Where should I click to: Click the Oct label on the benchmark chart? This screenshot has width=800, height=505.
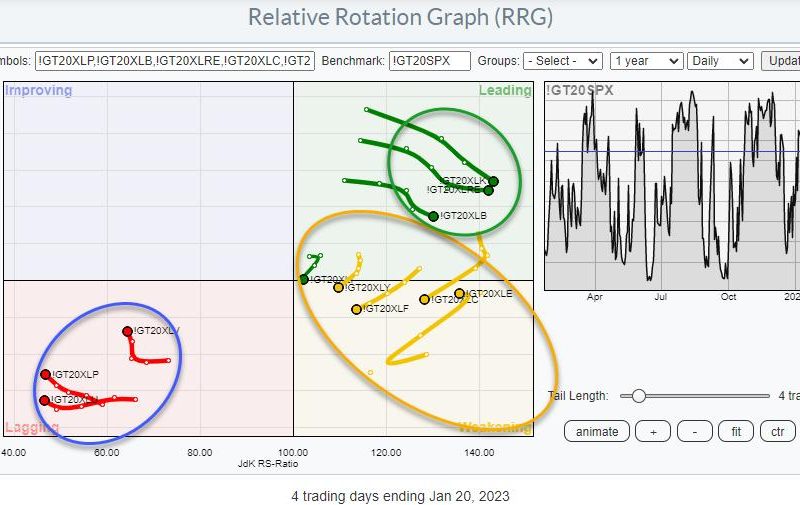point(728,297)
